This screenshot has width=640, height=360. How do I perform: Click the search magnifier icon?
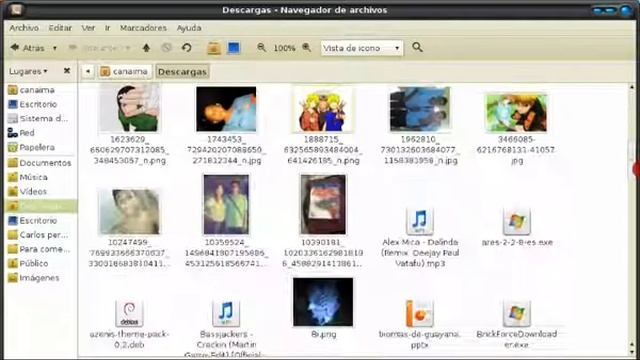(417, 47)
